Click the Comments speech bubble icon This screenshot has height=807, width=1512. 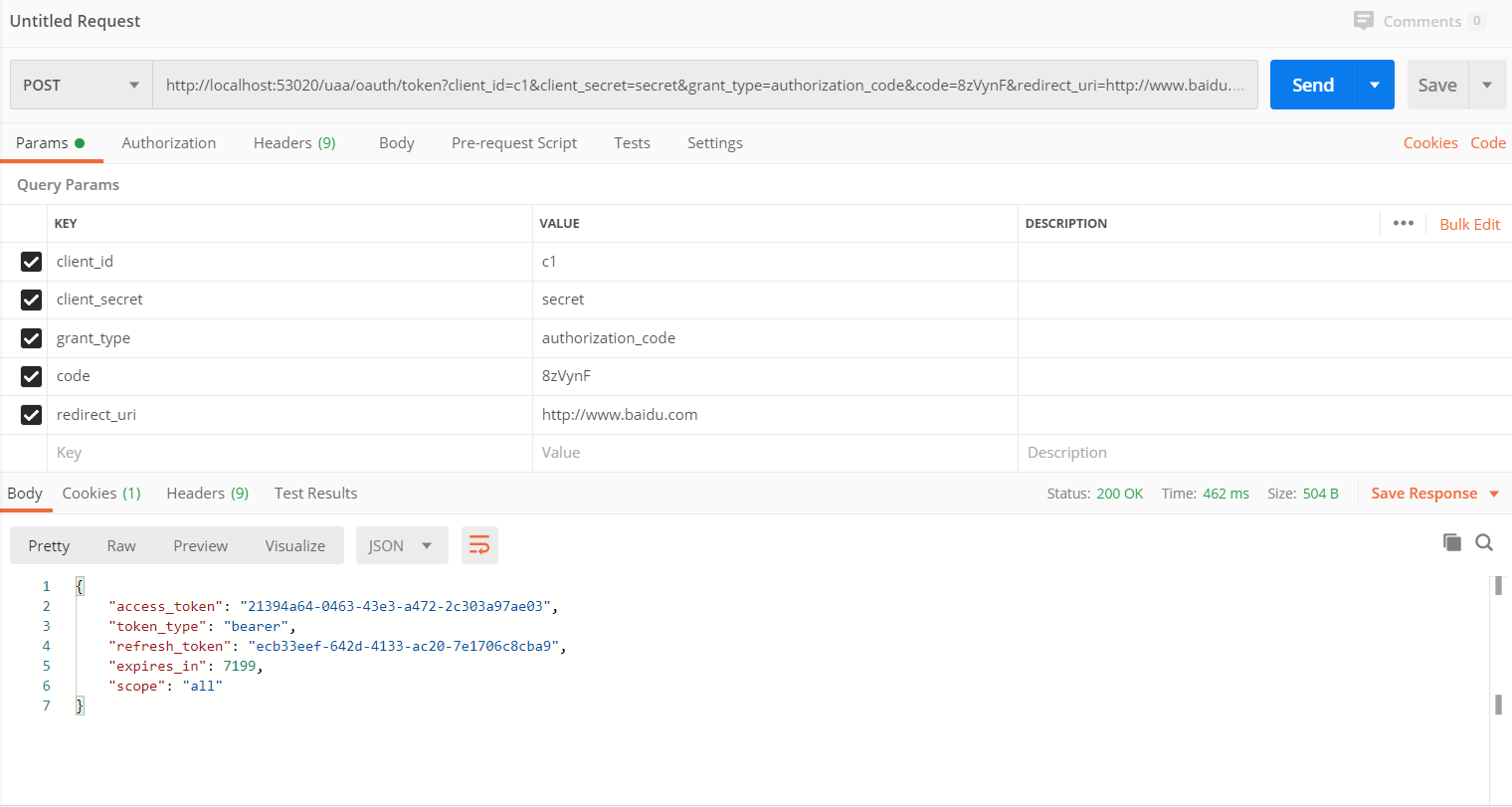click(1364, 21)
